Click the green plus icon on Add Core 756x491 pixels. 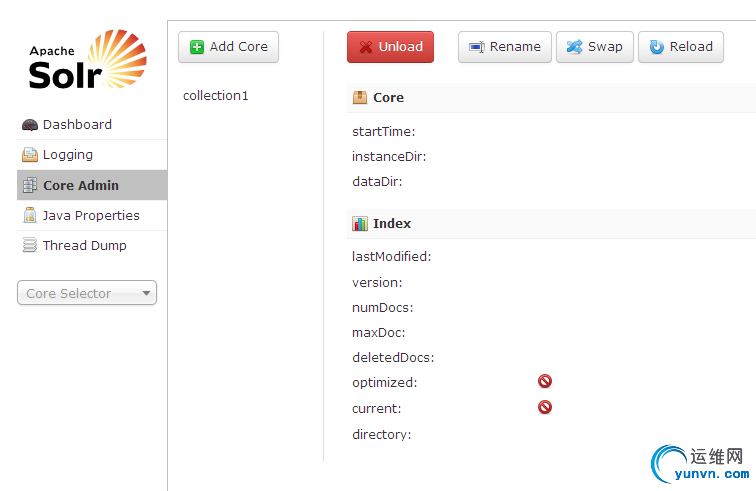point(197,47)
